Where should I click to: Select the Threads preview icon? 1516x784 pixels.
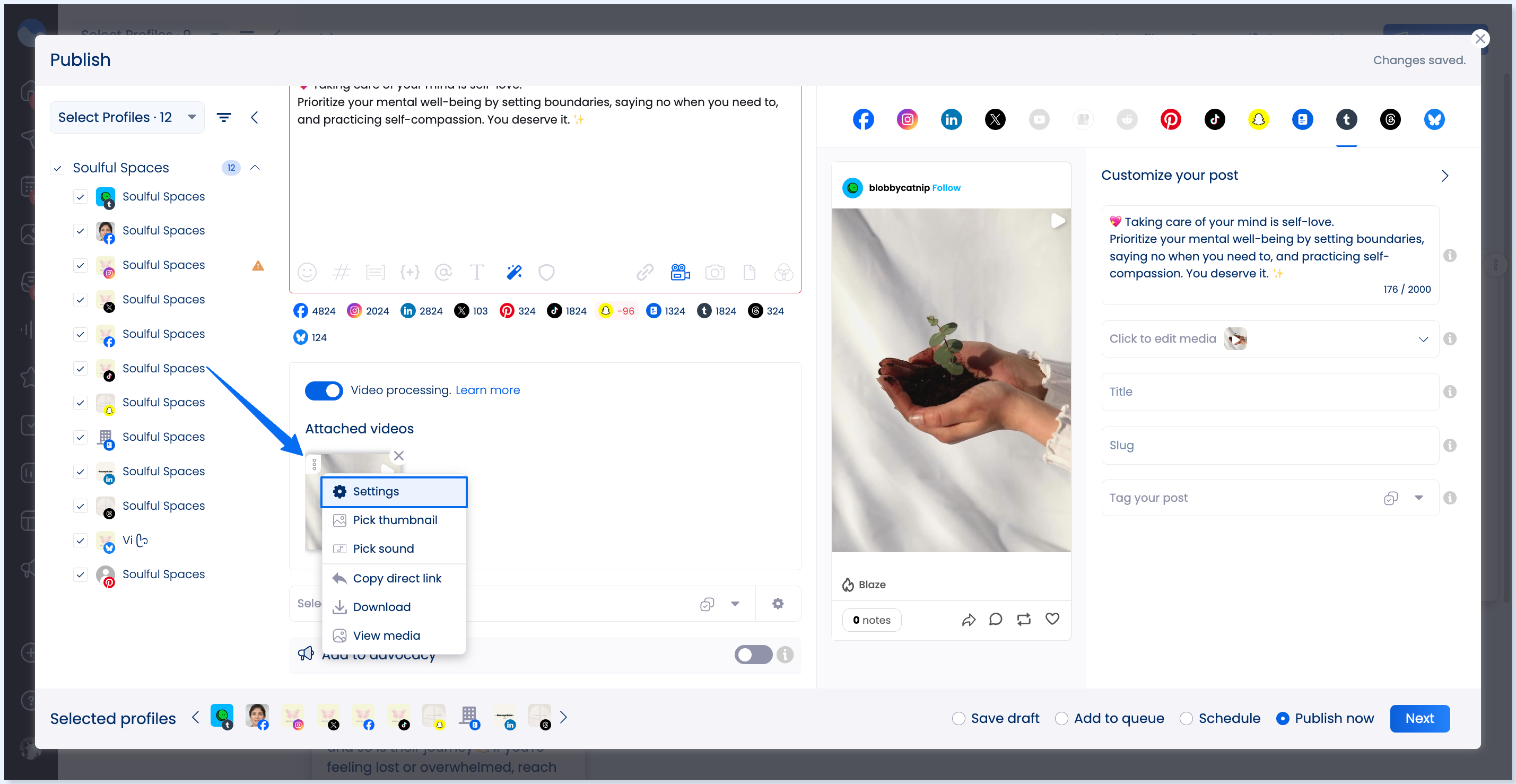(x=1390, y=119)
